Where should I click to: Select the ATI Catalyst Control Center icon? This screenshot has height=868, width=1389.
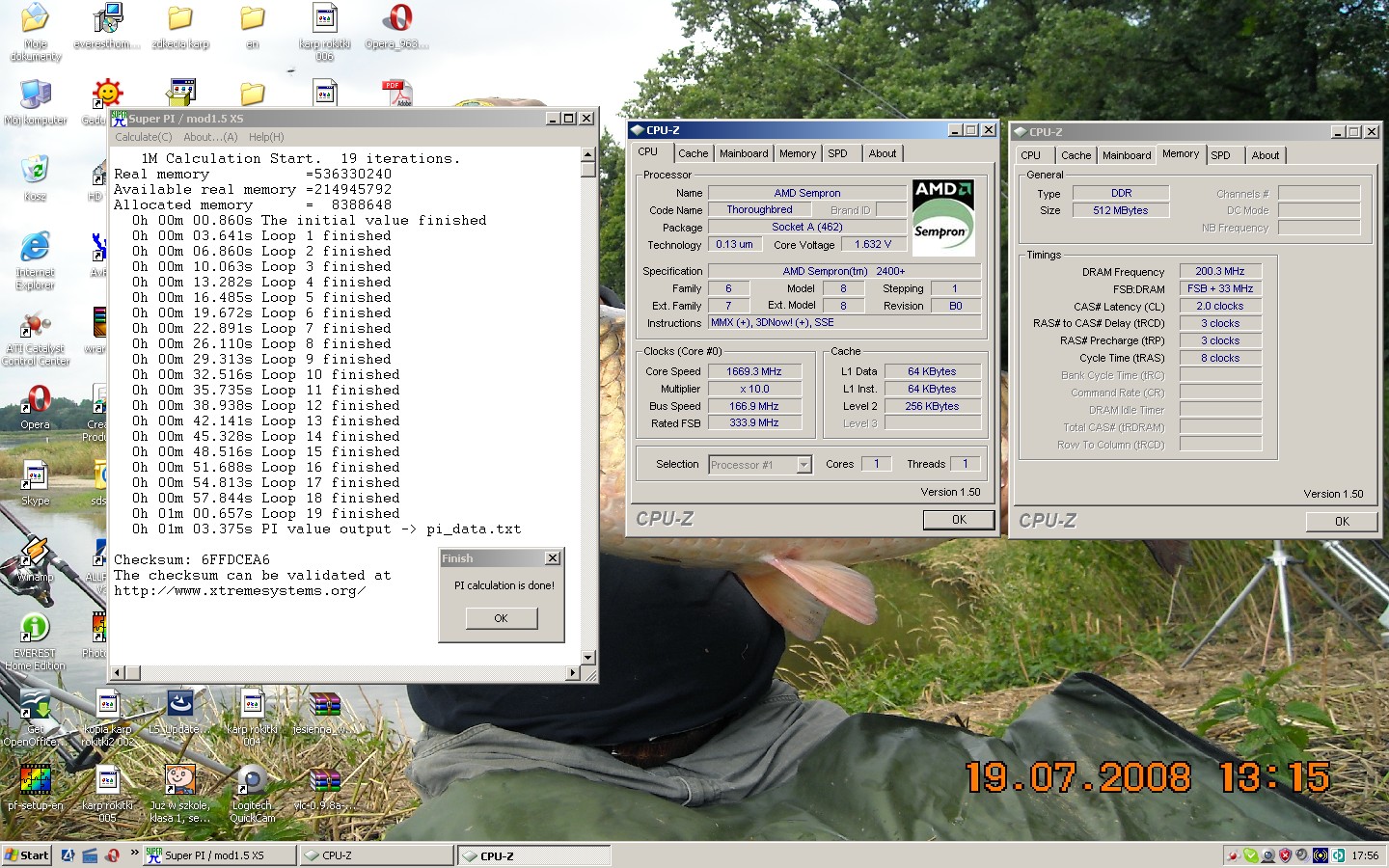coord(36,338)
